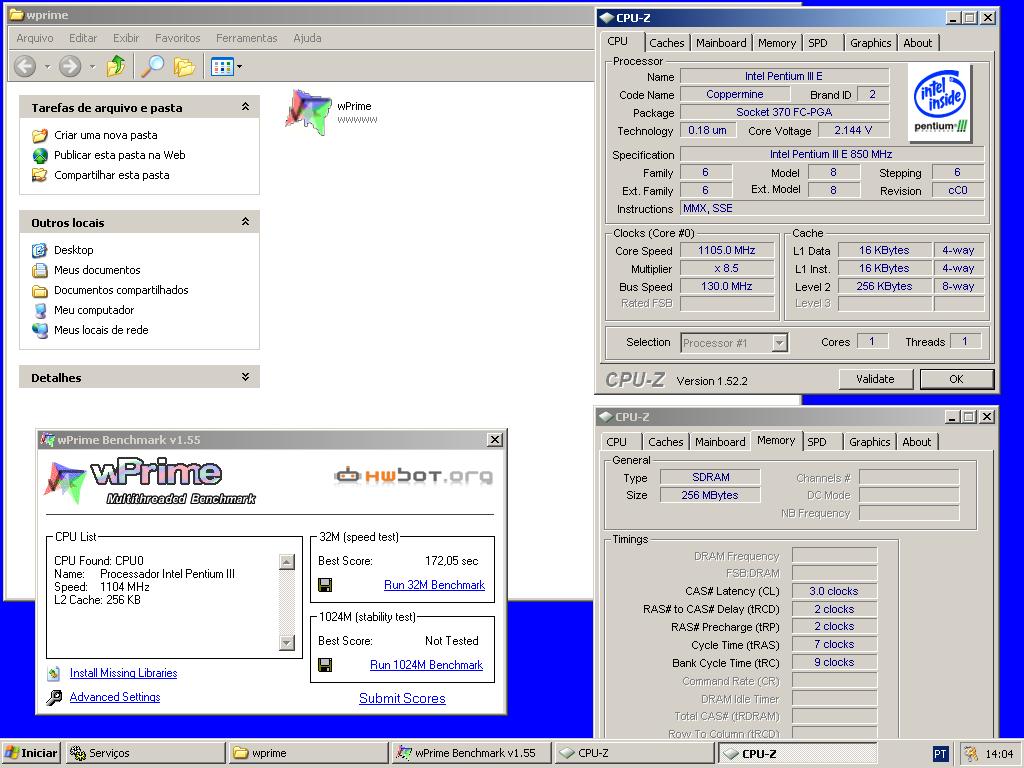Open the Graphics tab in lower CPU-Z window
The image size is (1024, 768).
pos(869,442)
